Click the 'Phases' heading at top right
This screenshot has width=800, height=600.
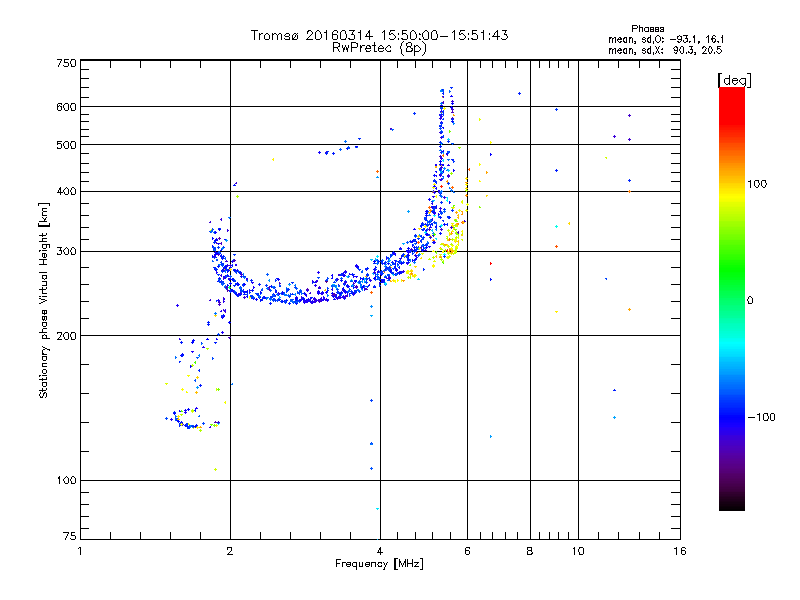[647, 29]
